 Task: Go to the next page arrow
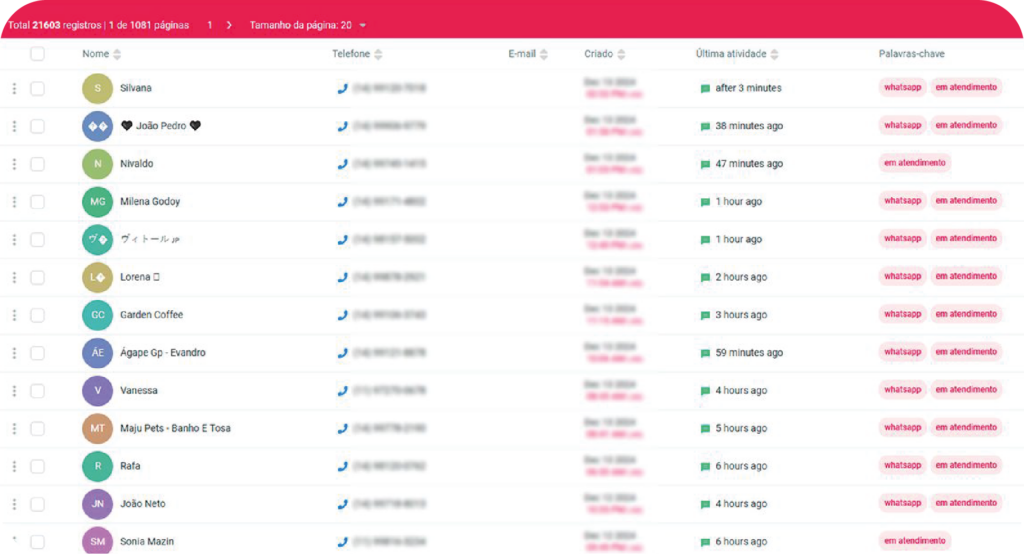(x=229, y=25)
